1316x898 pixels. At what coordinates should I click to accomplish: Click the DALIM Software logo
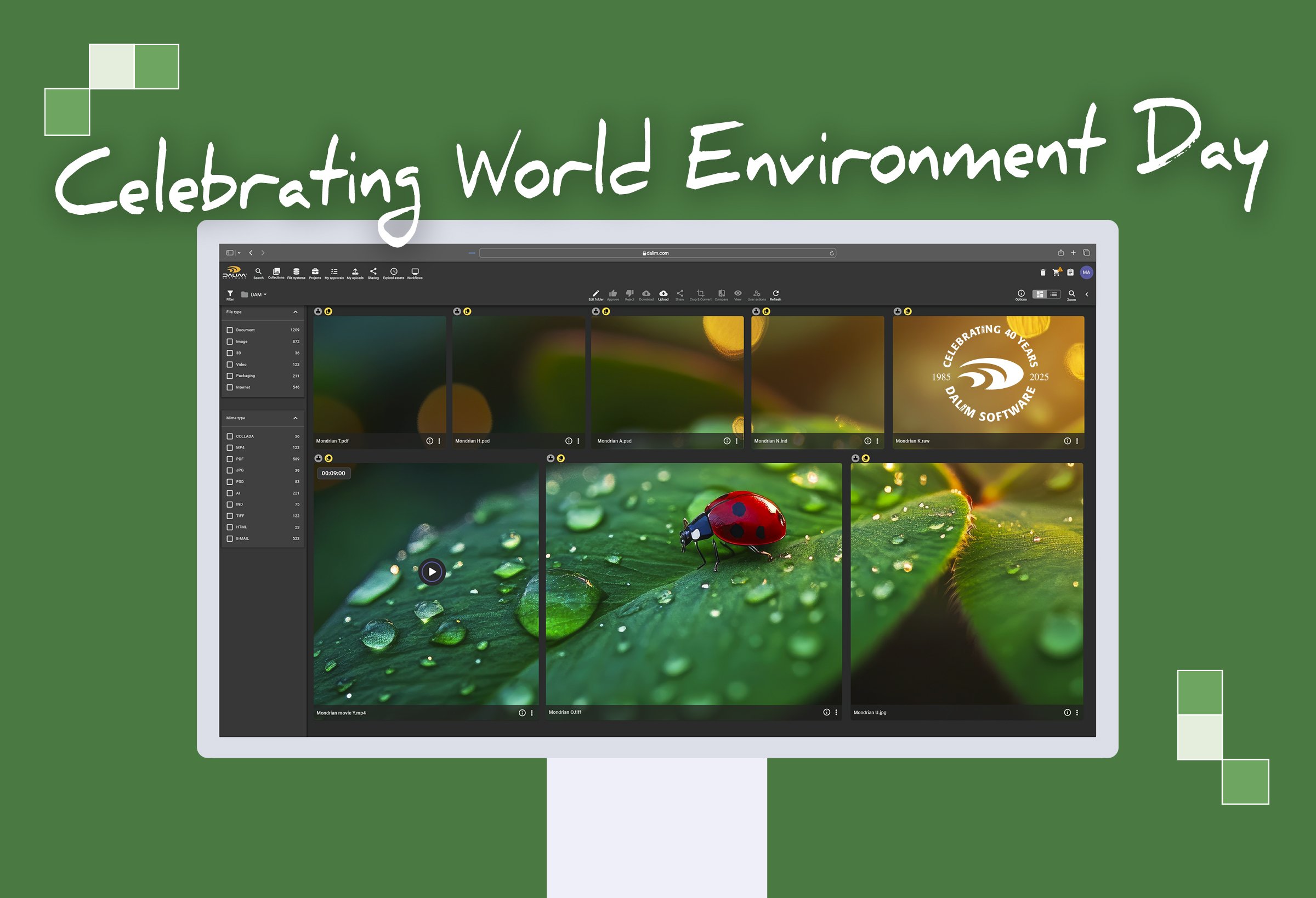tap(235, 272)
